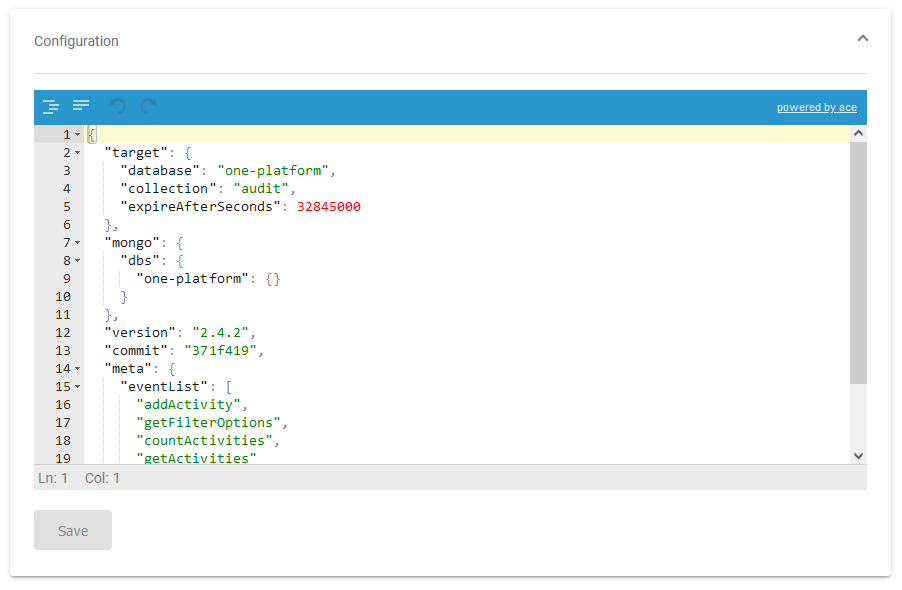Click the Save button
Viewport: 902px width, 590px height.
[72, 530]
